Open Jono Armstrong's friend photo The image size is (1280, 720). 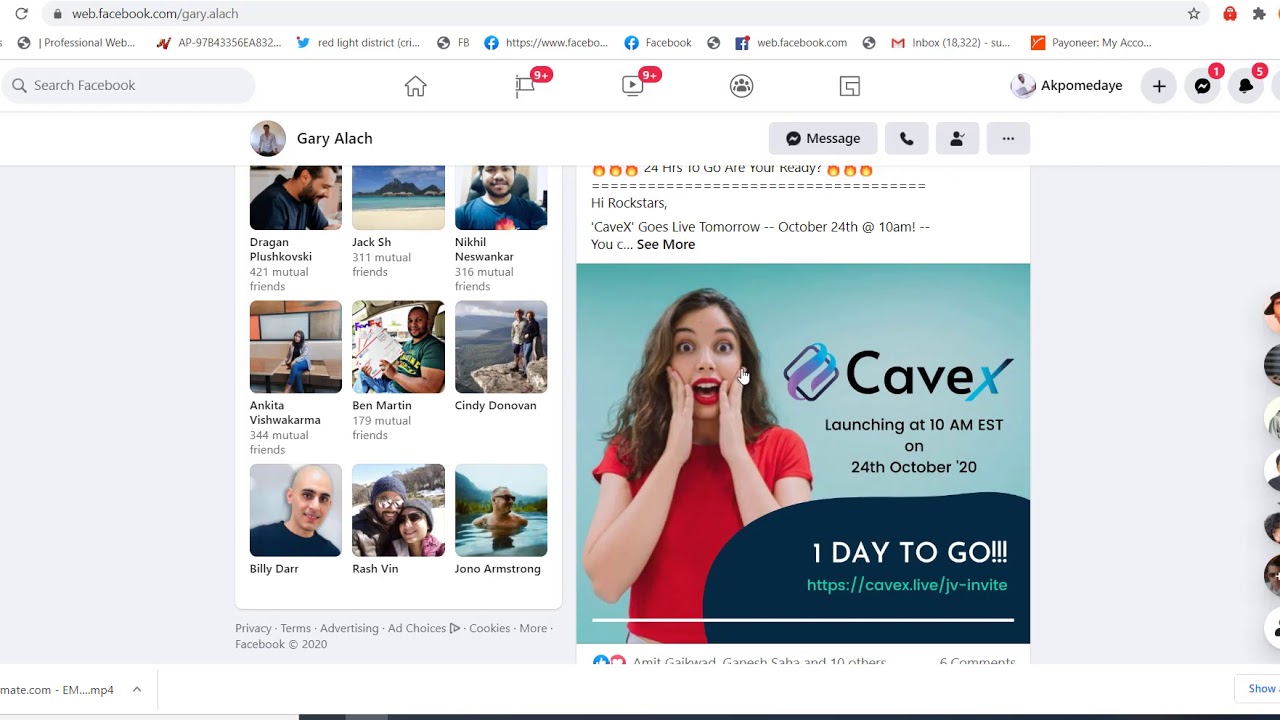(501, 510)
